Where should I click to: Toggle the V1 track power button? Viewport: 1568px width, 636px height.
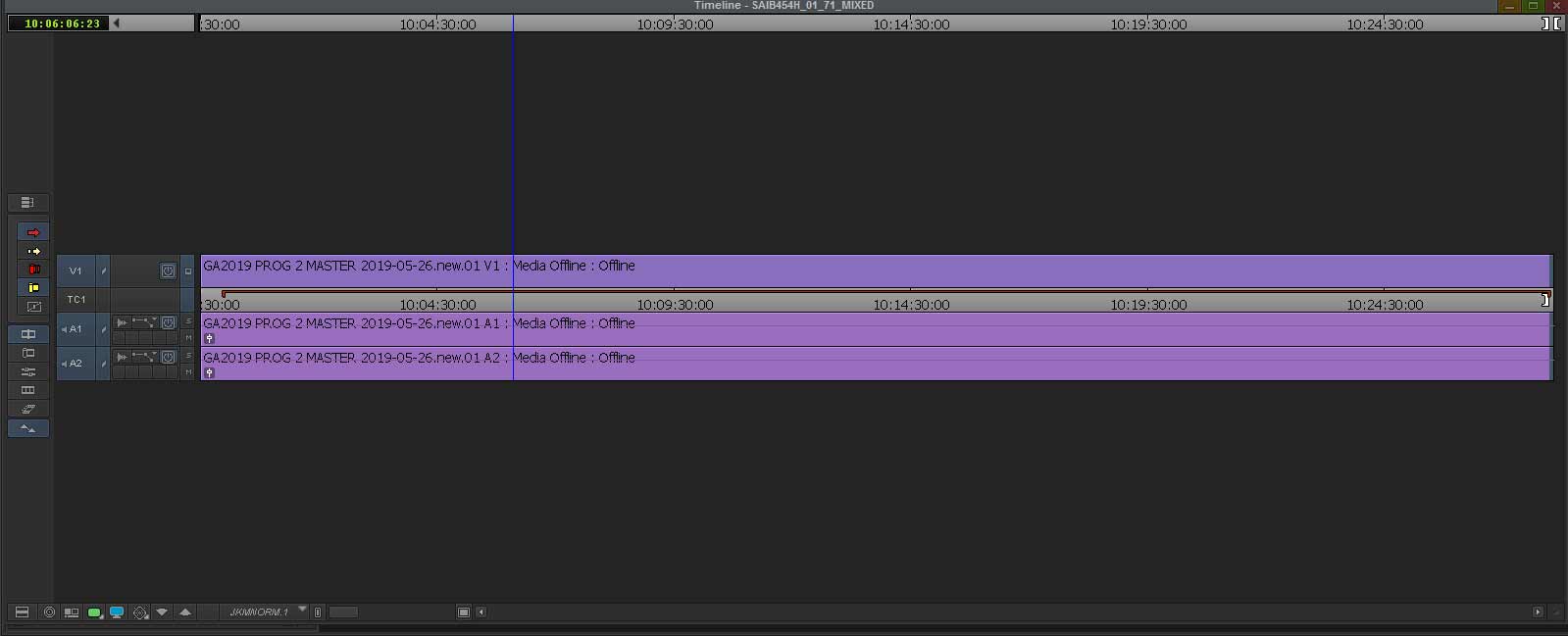coord(168,270)
